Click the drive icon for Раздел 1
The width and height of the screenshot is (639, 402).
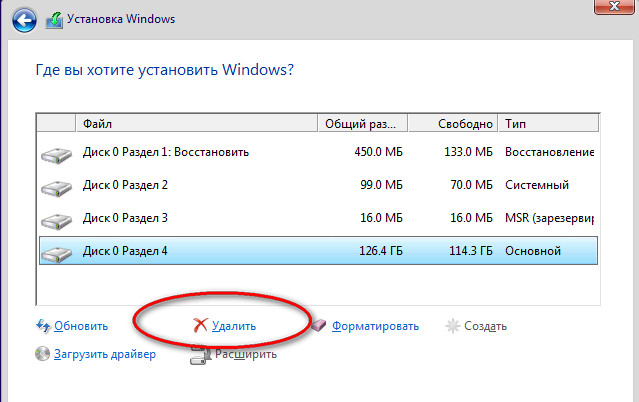(x=56, y=155)
